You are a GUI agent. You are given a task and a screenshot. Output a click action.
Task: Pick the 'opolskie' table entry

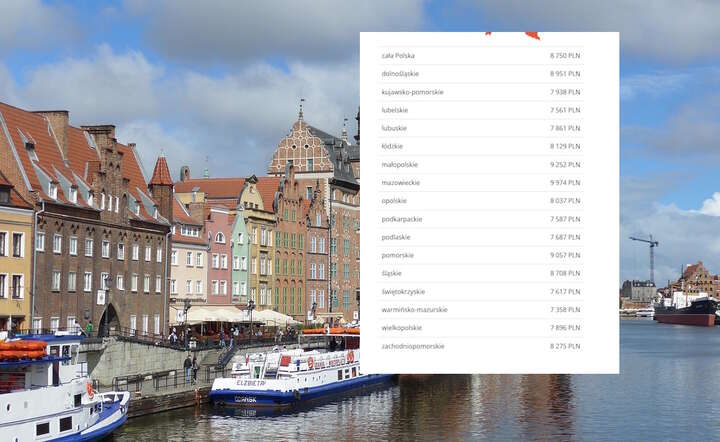click(394, 201)
